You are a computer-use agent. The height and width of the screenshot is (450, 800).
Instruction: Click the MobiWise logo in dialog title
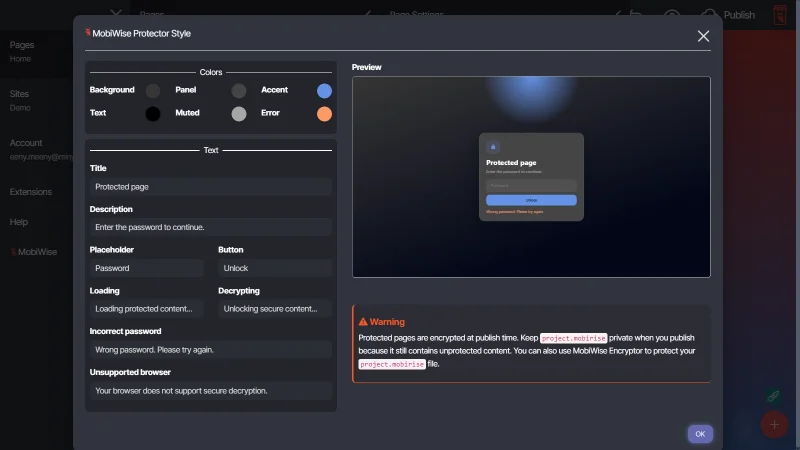coord(88,33)
